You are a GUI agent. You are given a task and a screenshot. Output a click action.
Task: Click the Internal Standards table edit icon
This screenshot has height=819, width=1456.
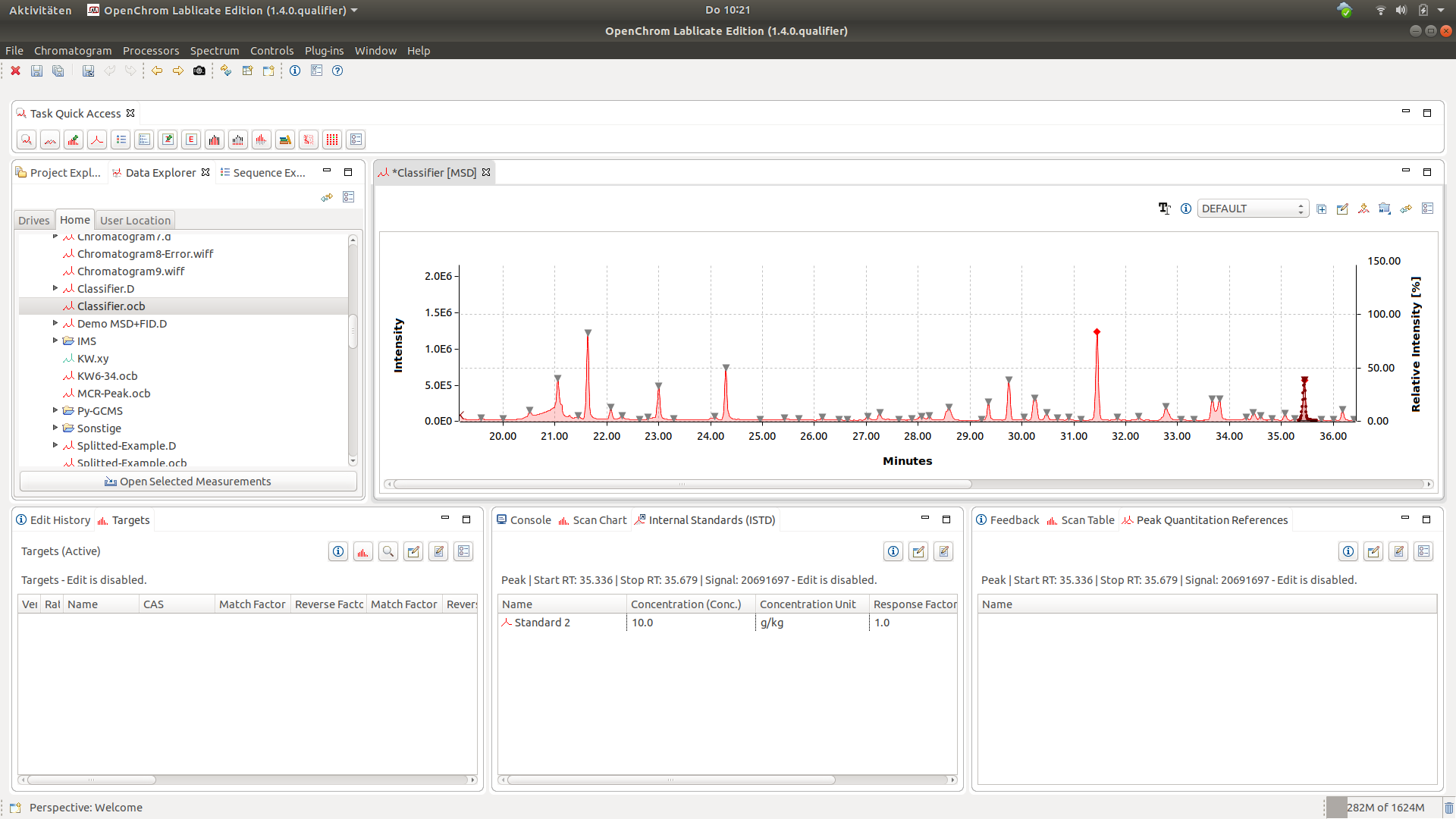coord(943,551)
